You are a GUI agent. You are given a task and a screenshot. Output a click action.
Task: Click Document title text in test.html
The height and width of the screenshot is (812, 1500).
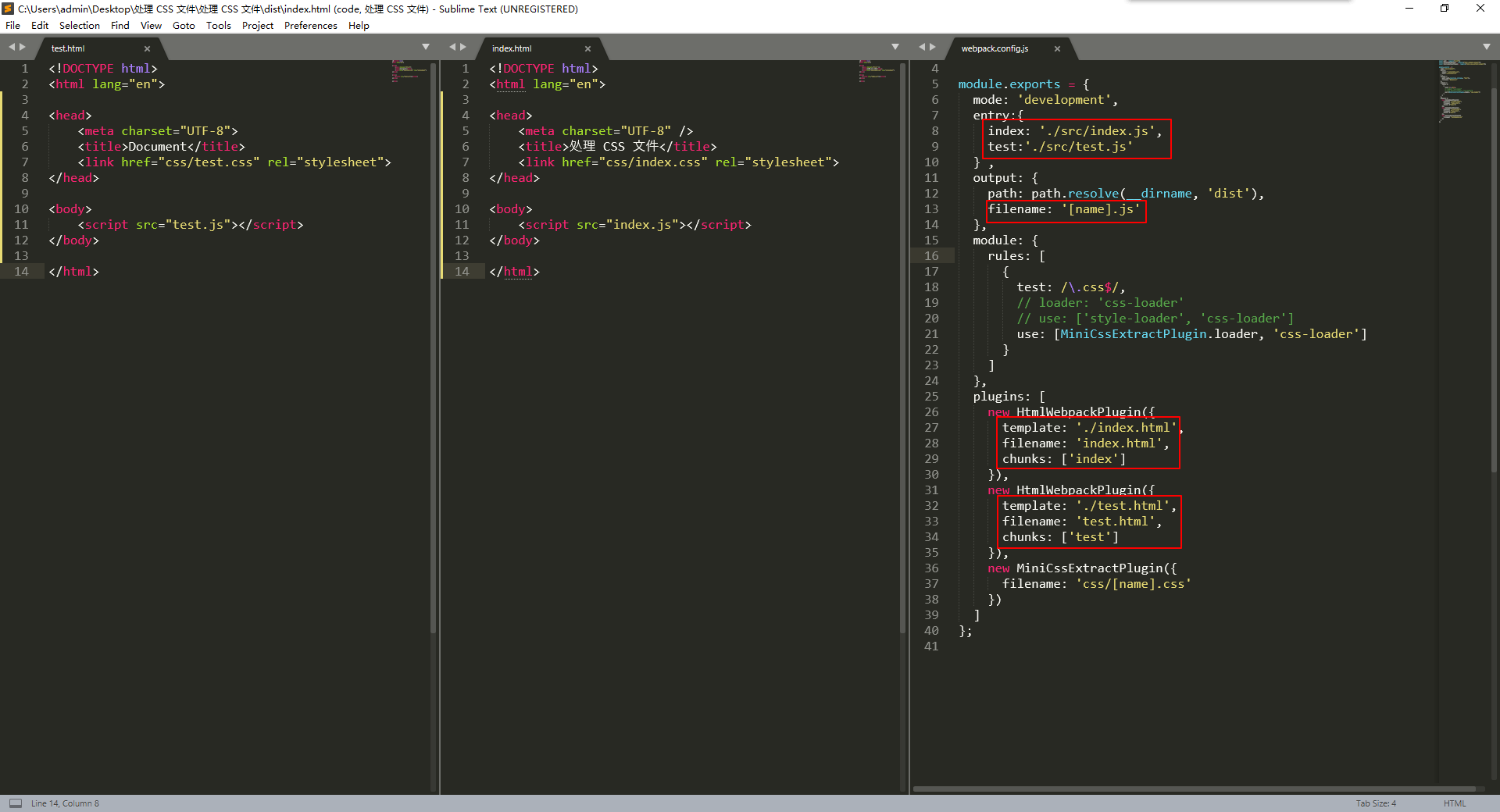(x=157, y=147)
